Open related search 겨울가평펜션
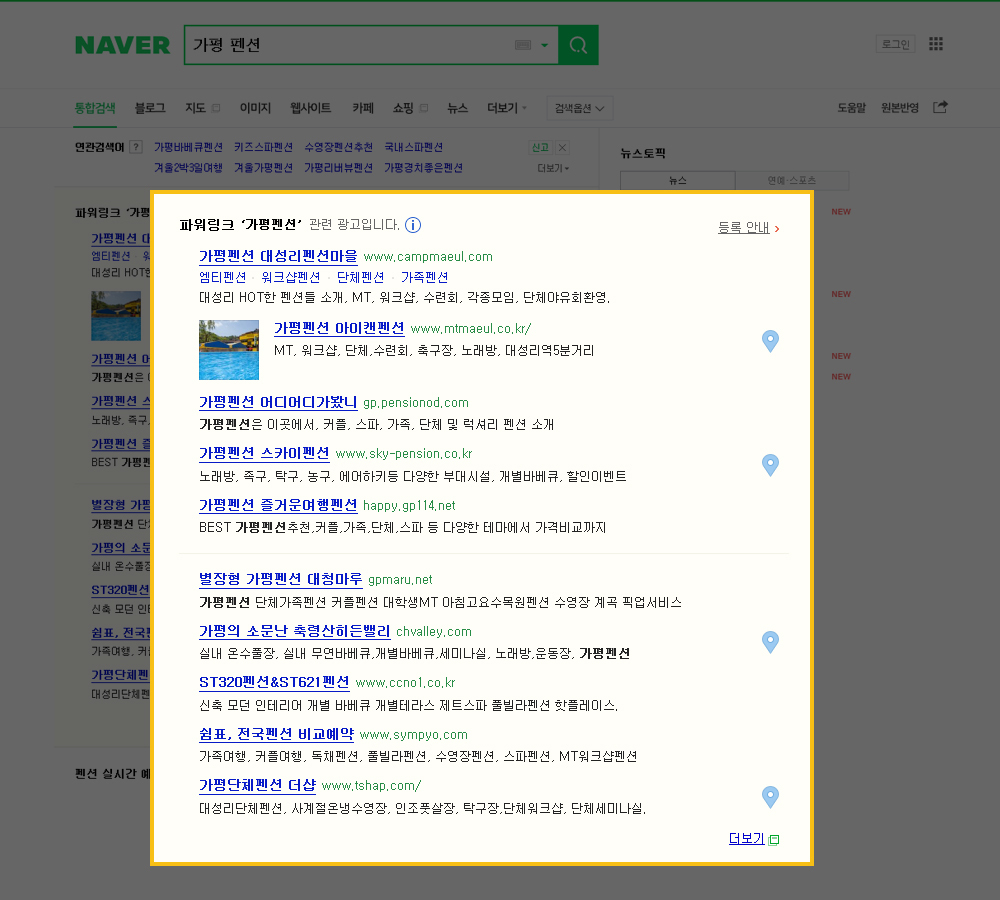1000x900 pixels. click(x=263, y=168)
